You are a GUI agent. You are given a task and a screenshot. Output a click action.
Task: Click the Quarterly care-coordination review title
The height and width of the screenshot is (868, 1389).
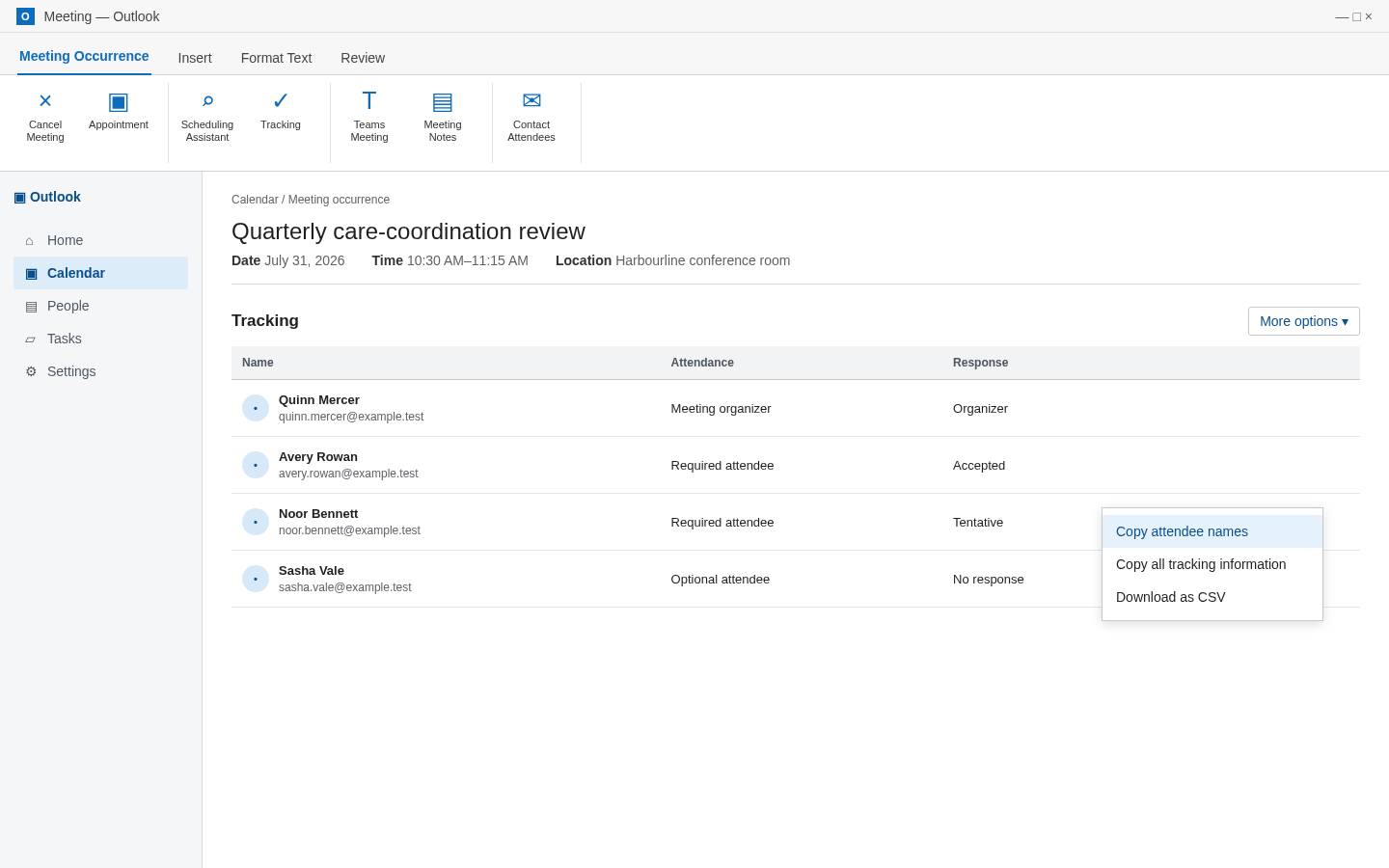click(x=408, y=231)
